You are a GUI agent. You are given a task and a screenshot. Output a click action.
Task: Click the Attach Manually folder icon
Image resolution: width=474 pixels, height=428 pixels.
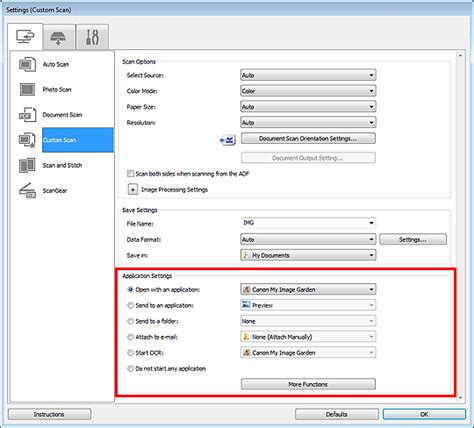[x=246, y=337]
